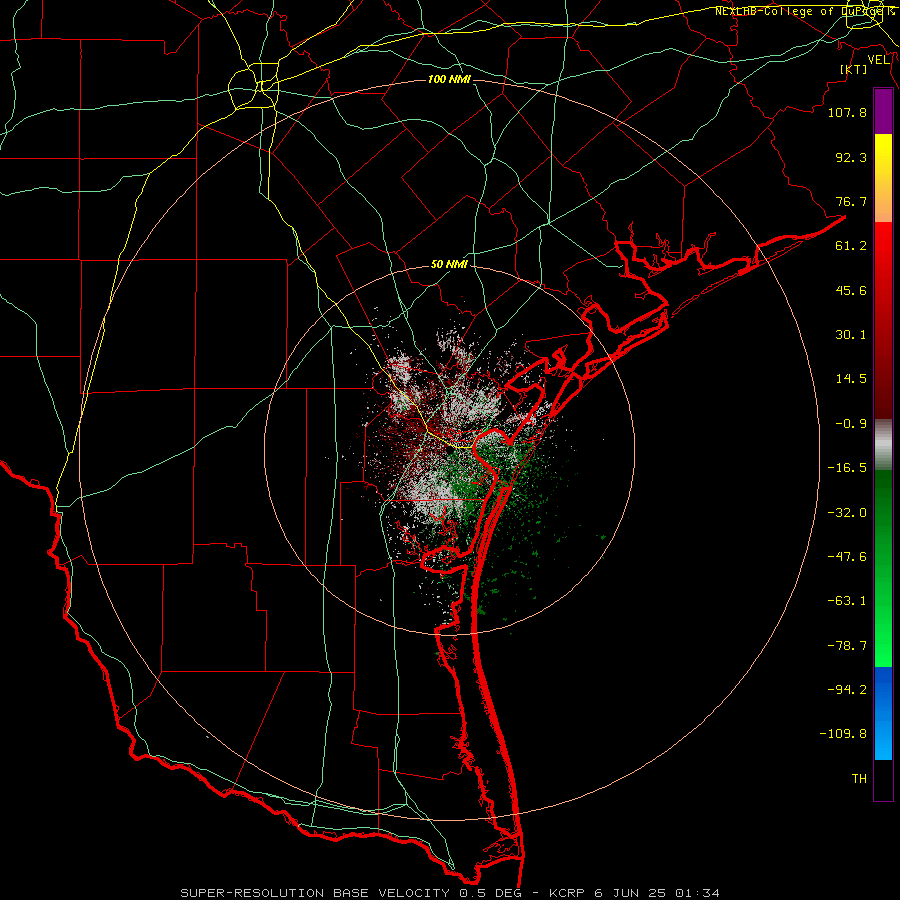Click the blue segment of the velocity color bar
900x900 pixels.
pyautogui.click(x=883, y=713)
